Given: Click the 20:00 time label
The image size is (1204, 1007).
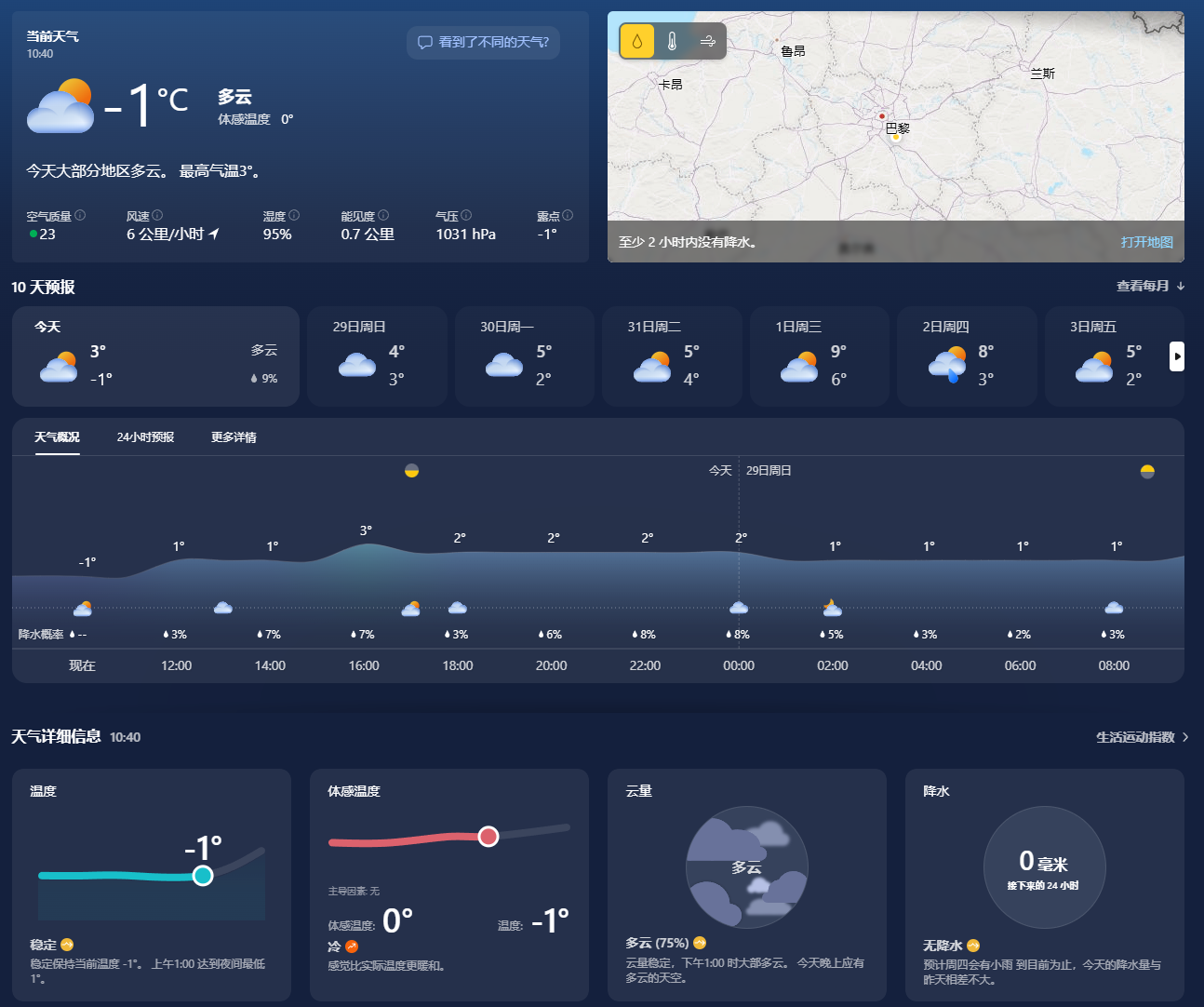Looking at the screenshot, I should click(551, 665).
